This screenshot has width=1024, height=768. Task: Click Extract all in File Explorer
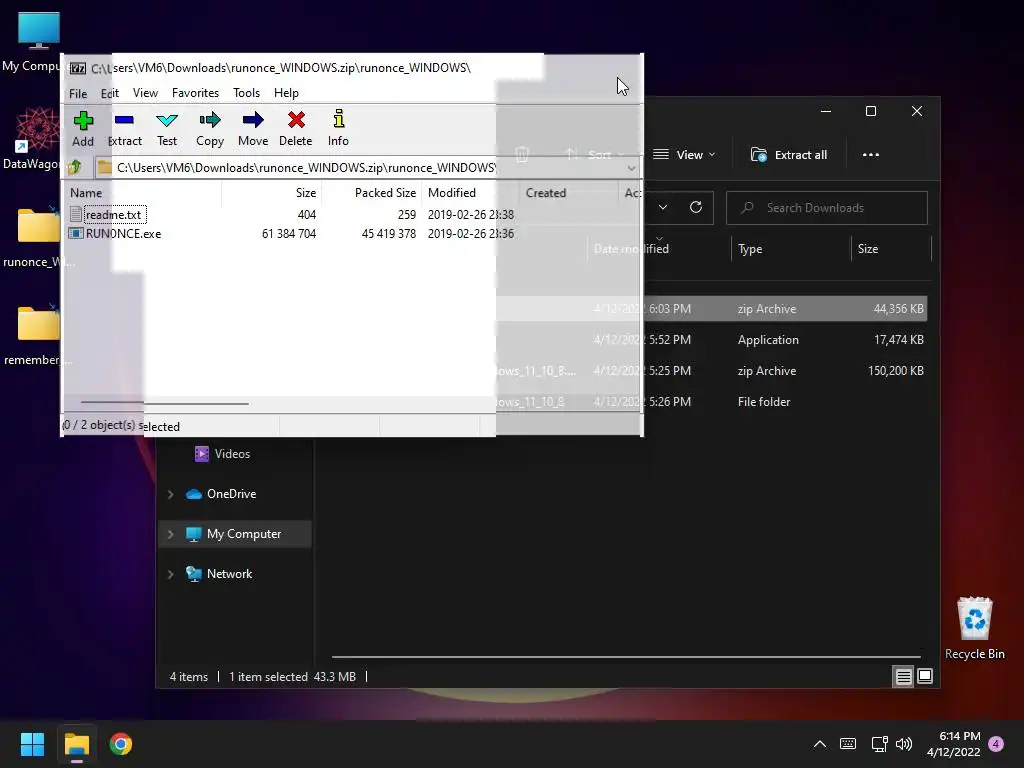789,155
